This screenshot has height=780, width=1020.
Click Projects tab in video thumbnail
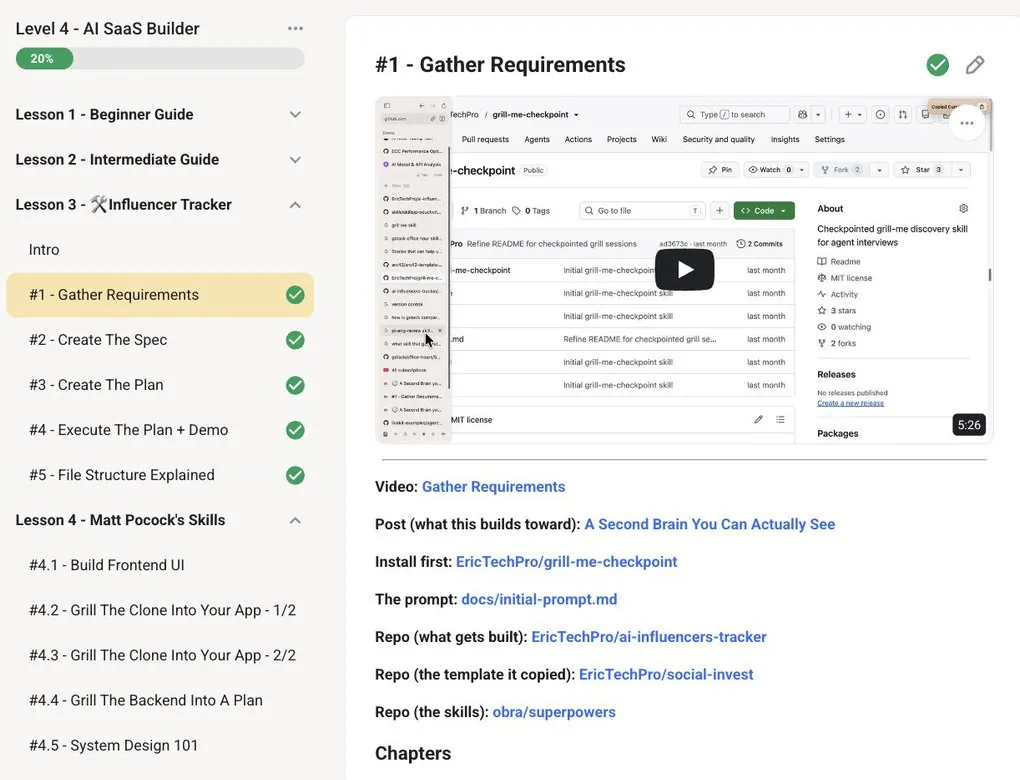coord(621,139)
